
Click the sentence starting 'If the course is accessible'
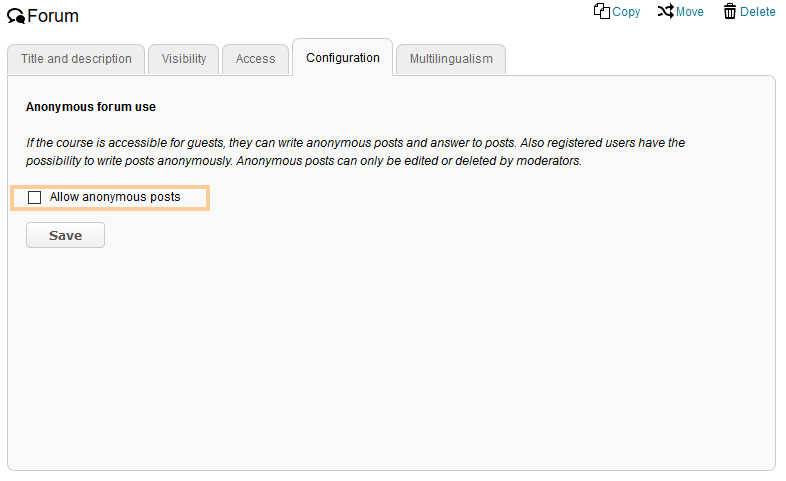300,143
